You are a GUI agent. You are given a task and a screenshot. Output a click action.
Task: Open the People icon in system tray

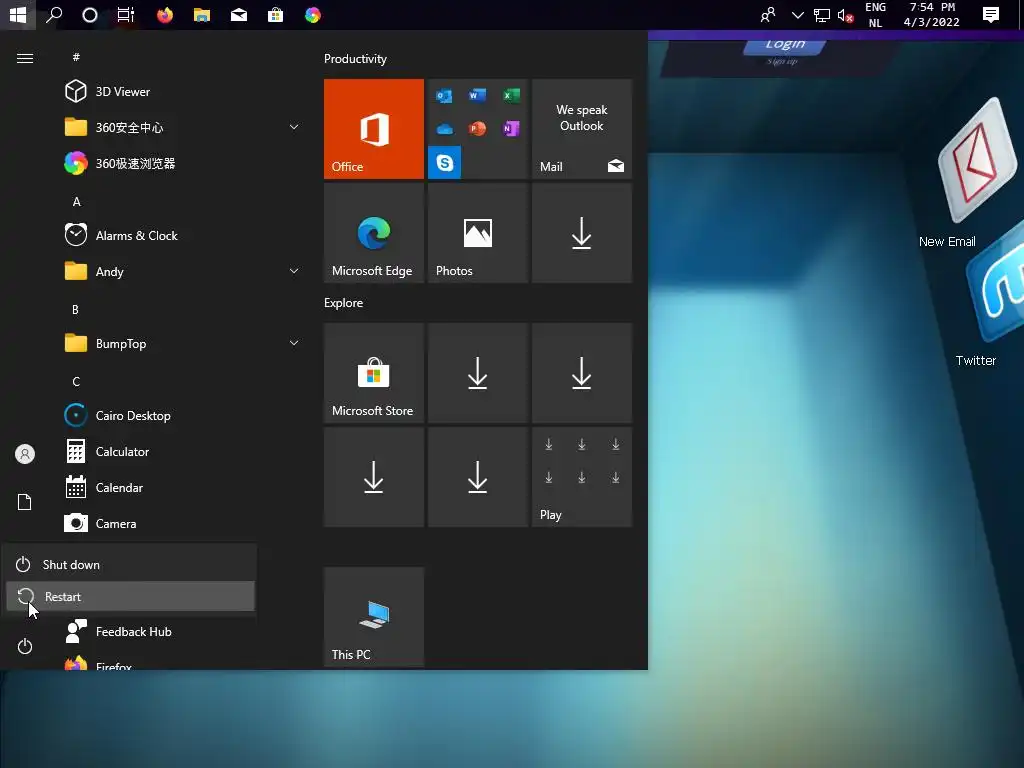point(768,14)
